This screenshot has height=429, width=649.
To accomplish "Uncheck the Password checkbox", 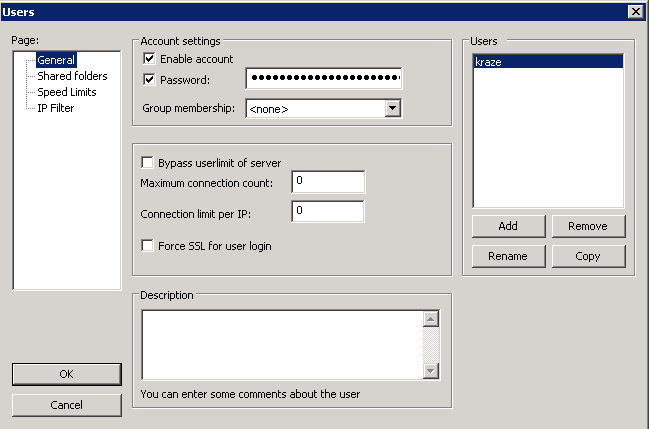I will pyautogui.click(x=149, y=79).
